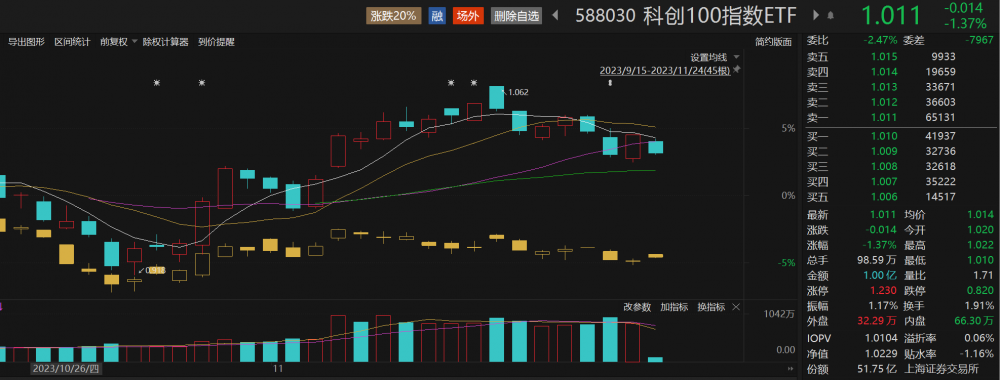The height and width of the screenshot is (380, 1000).
Task: Click the date label 2023/10/26/四
Action: click(66, 369)
